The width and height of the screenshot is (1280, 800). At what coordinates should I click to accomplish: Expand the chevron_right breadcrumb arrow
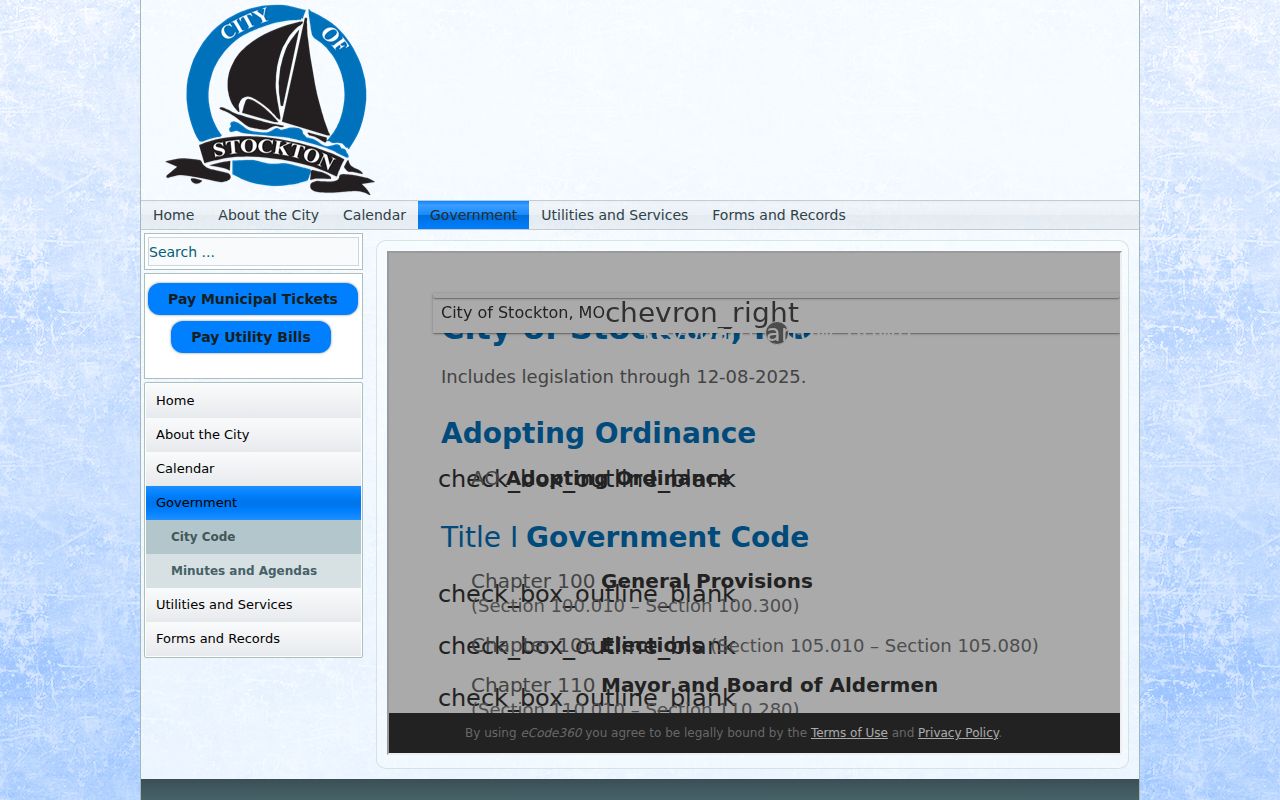(702, 313)
